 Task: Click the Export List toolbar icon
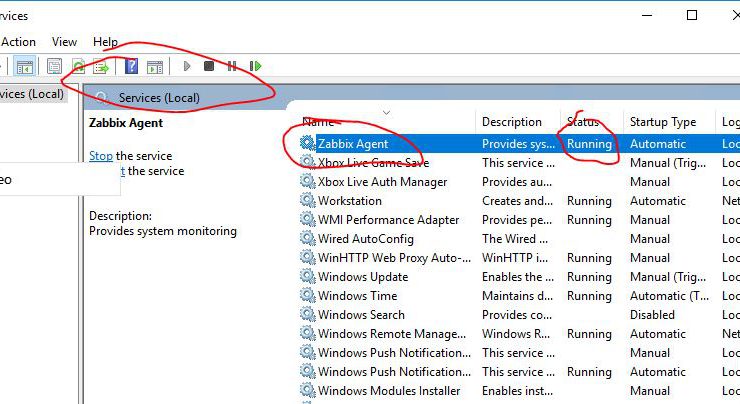(101, 66)
